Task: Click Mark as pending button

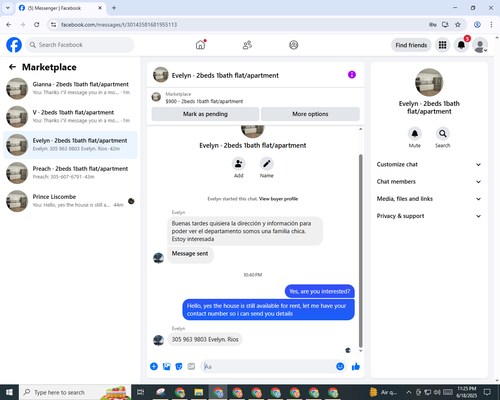Action: [x=205, y=114]
